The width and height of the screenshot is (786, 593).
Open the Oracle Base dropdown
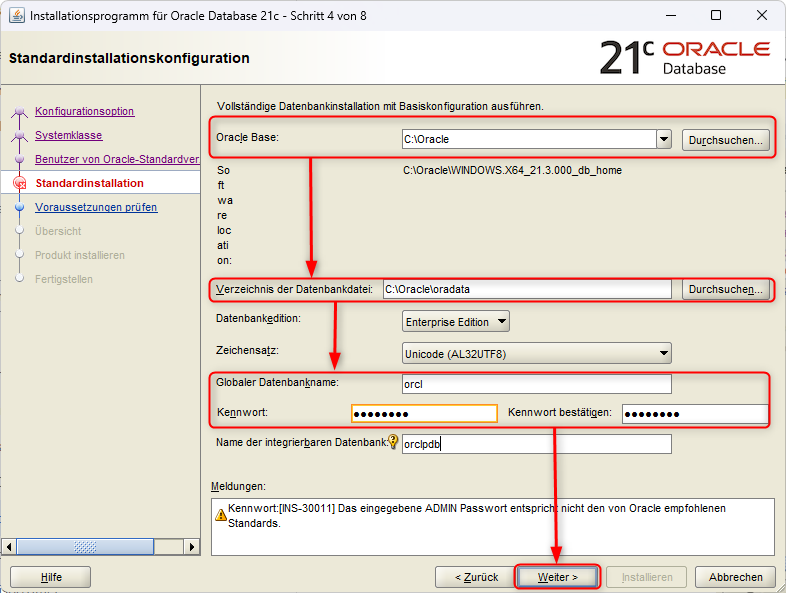point(664,140)
